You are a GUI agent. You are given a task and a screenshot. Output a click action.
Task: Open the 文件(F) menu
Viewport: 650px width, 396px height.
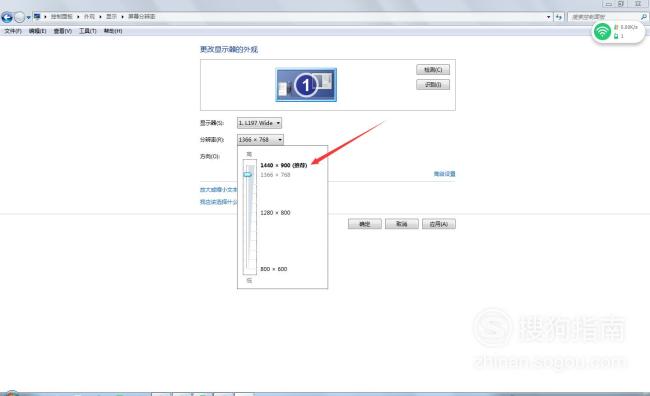[x=12, y=31]
